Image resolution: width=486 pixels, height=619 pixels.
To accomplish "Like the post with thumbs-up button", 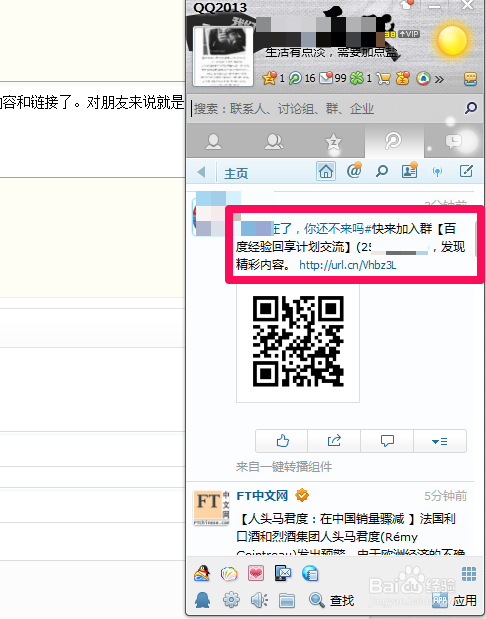I will (x=282, y=441).
